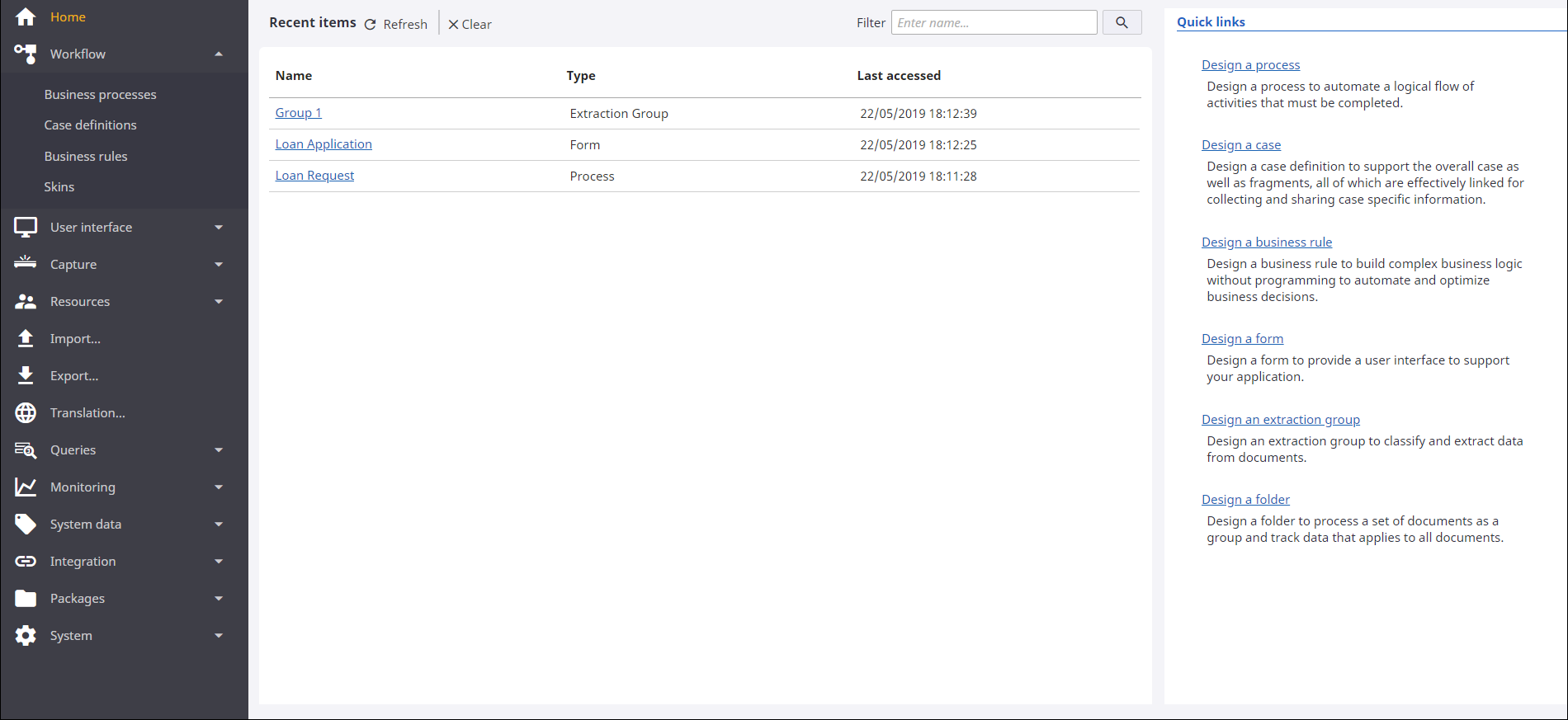Screen dimensions: 1568x720
Task: Open the Loan Application form link
Action: pos(324,144)
